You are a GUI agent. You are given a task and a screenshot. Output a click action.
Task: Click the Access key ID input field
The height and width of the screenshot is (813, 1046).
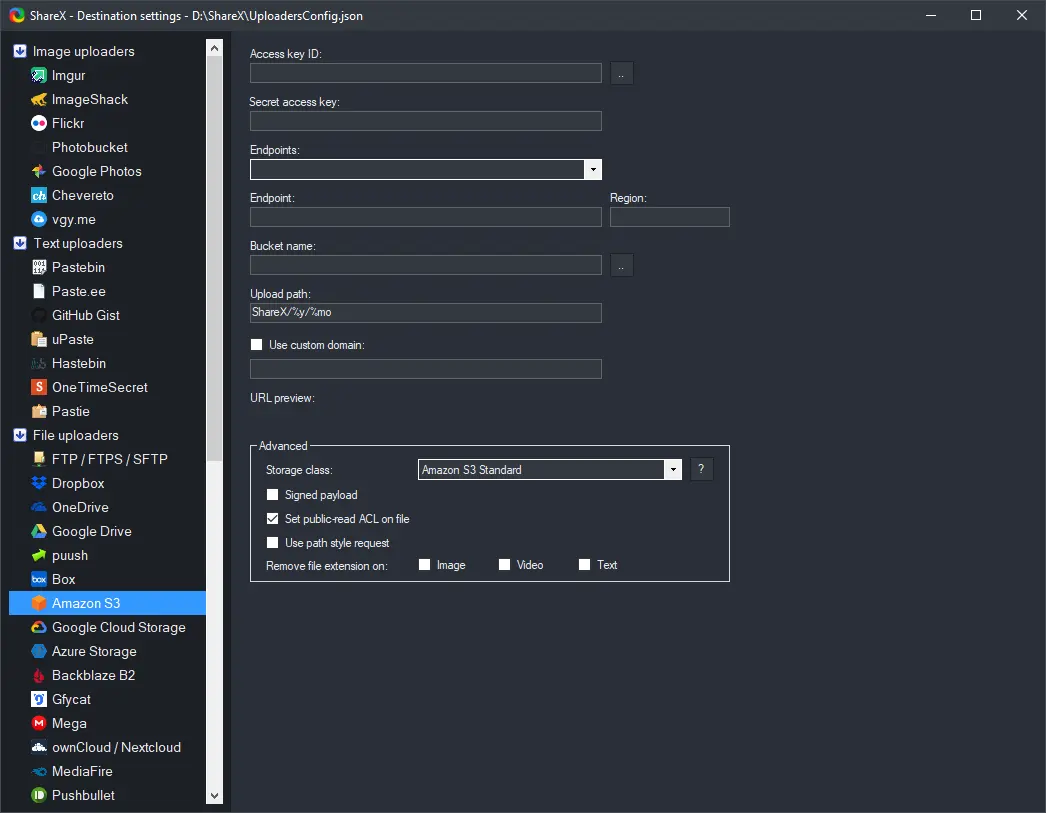[x=426, y=73]
